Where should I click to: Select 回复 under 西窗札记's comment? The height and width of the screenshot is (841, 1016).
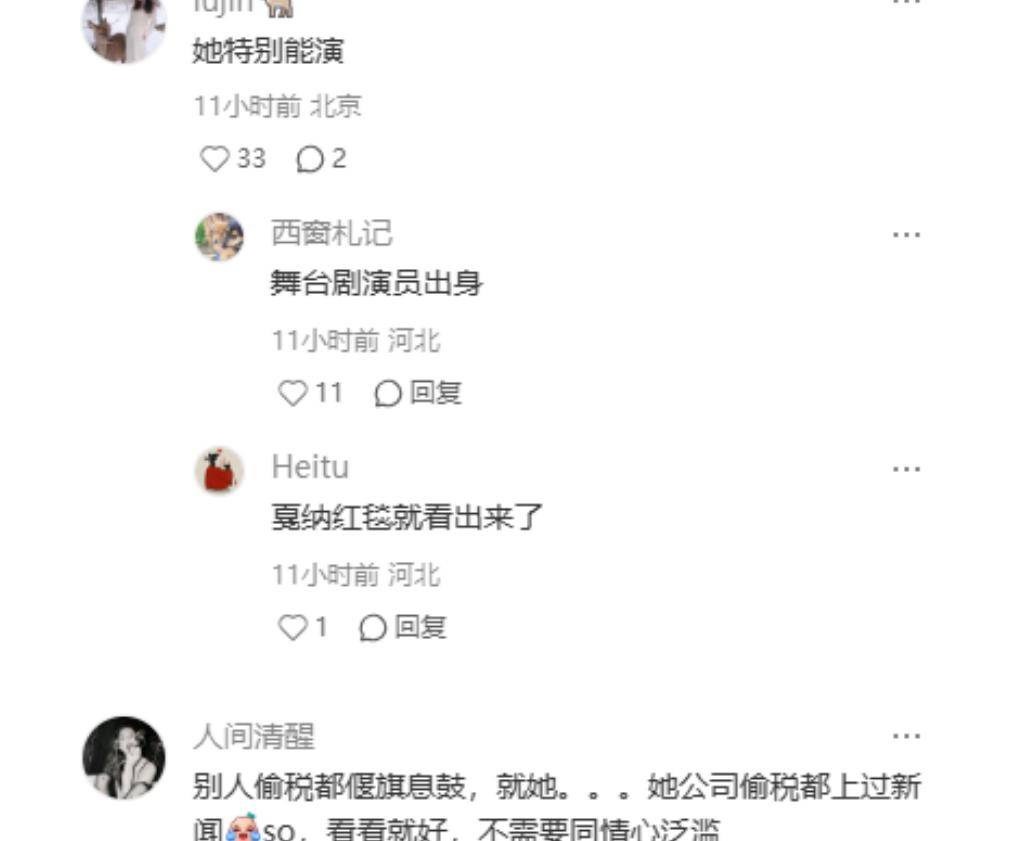435,393
